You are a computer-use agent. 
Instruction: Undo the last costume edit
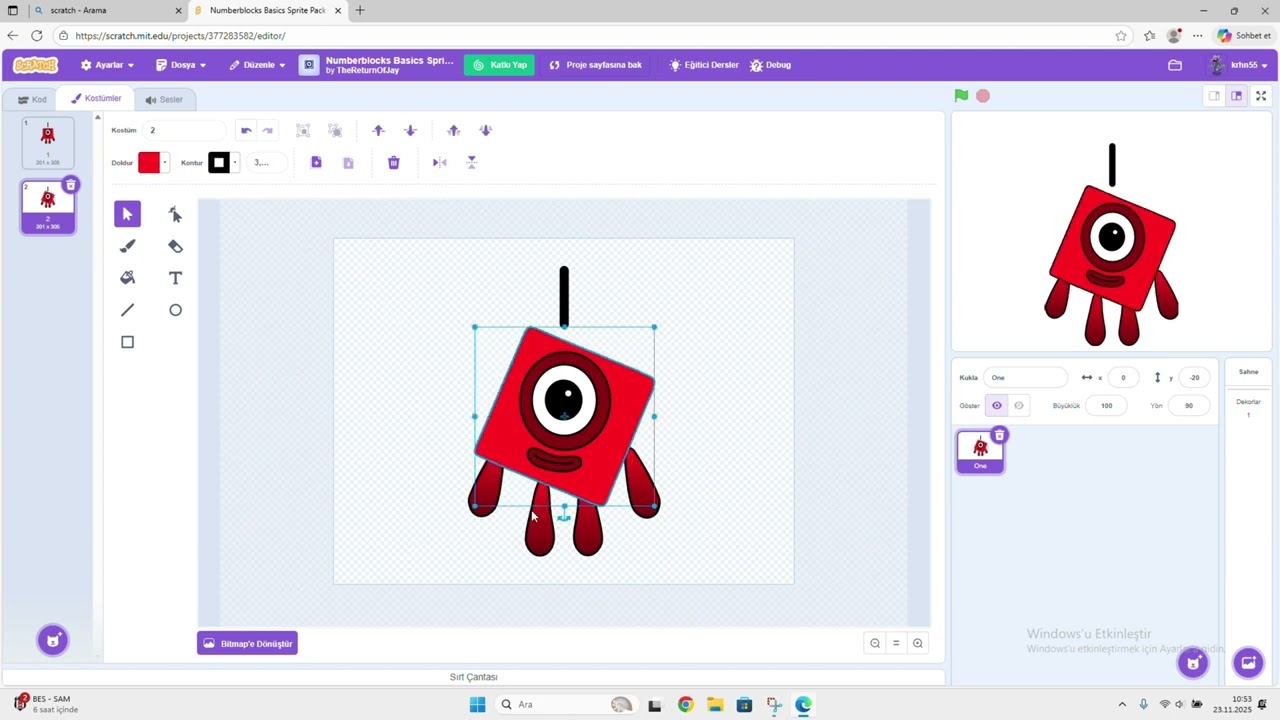[246, 130]
